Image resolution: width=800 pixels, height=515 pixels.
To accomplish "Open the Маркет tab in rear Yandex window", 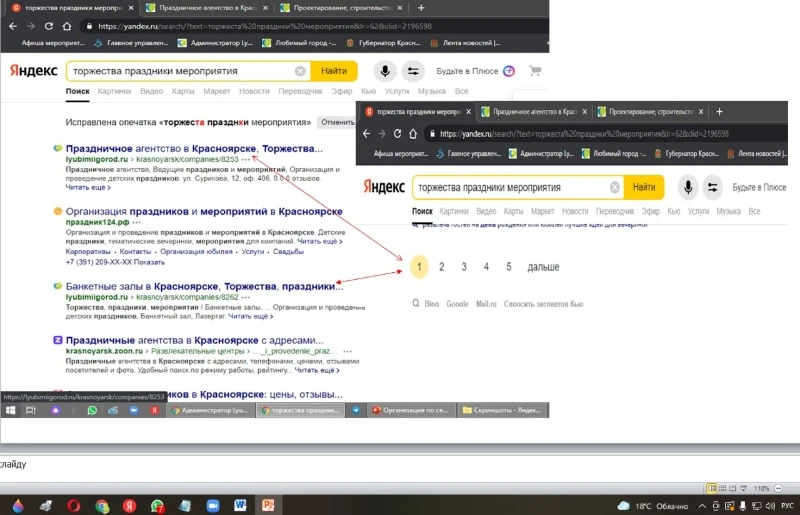I will (x=216, y=91).
